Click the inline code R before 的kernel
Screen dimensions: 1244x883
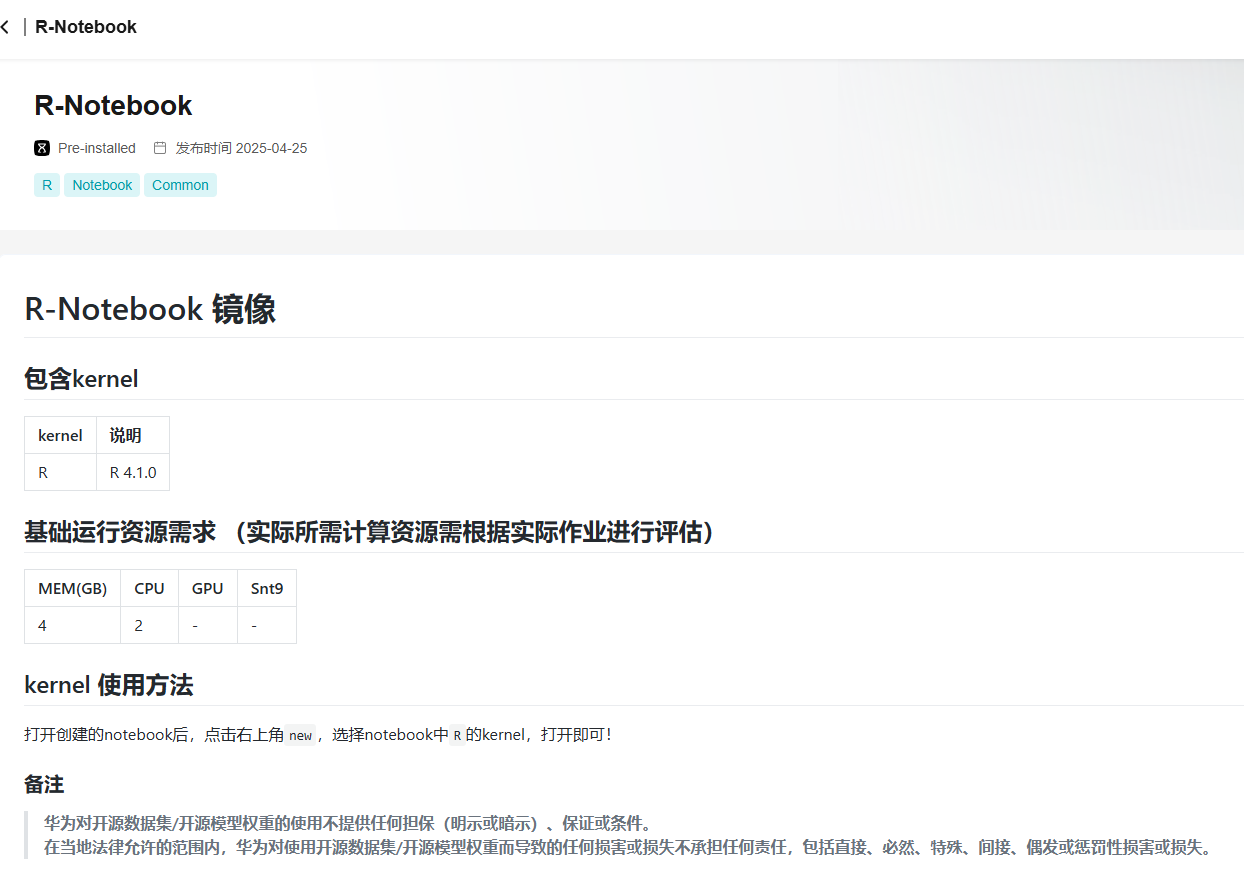pos(457,735)
